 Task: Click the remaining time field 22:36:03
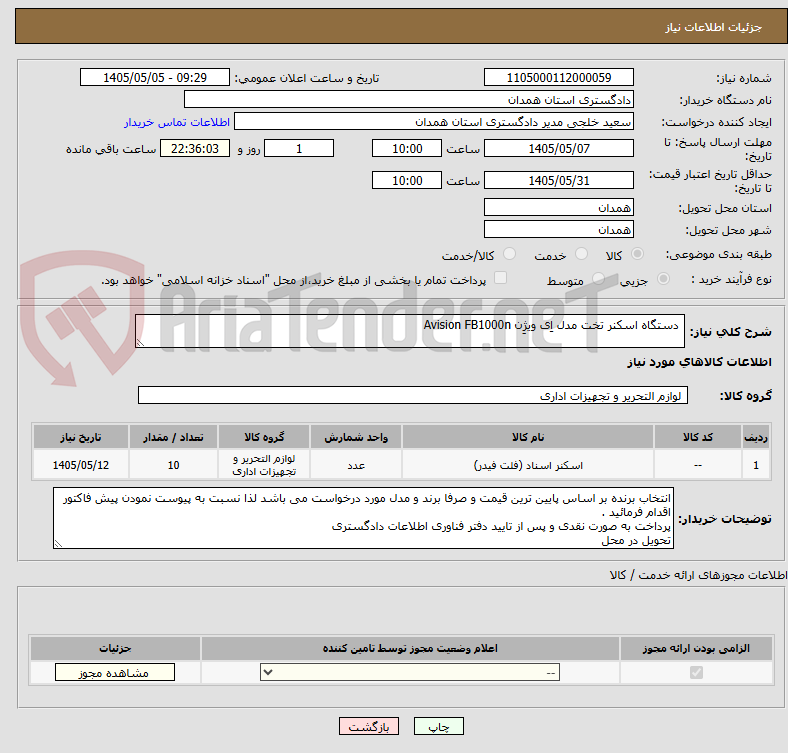[195, 148]
